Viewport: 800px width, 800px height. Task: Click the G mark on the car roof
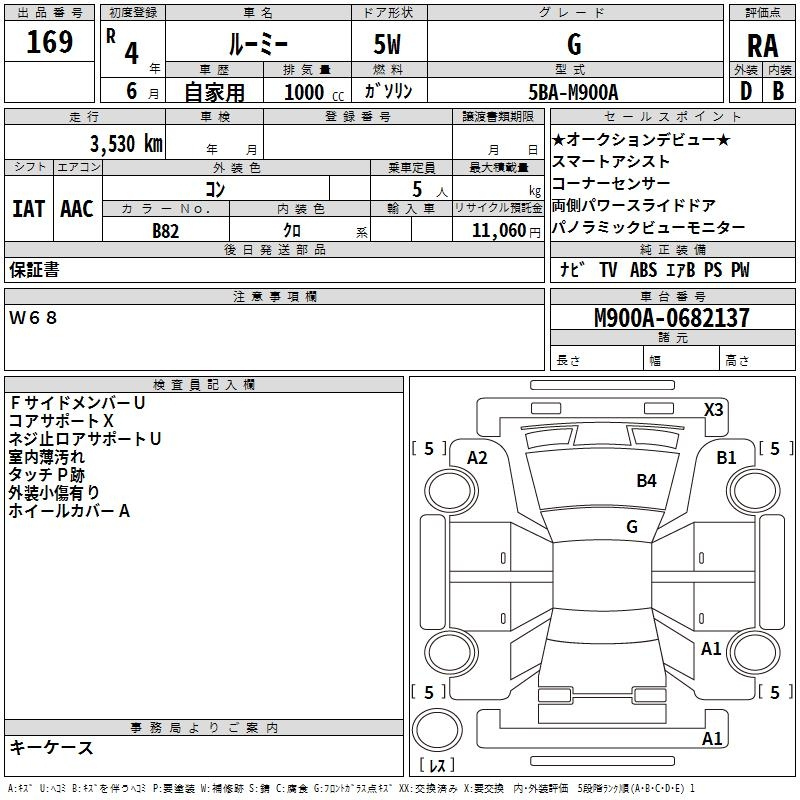(631, 526)
